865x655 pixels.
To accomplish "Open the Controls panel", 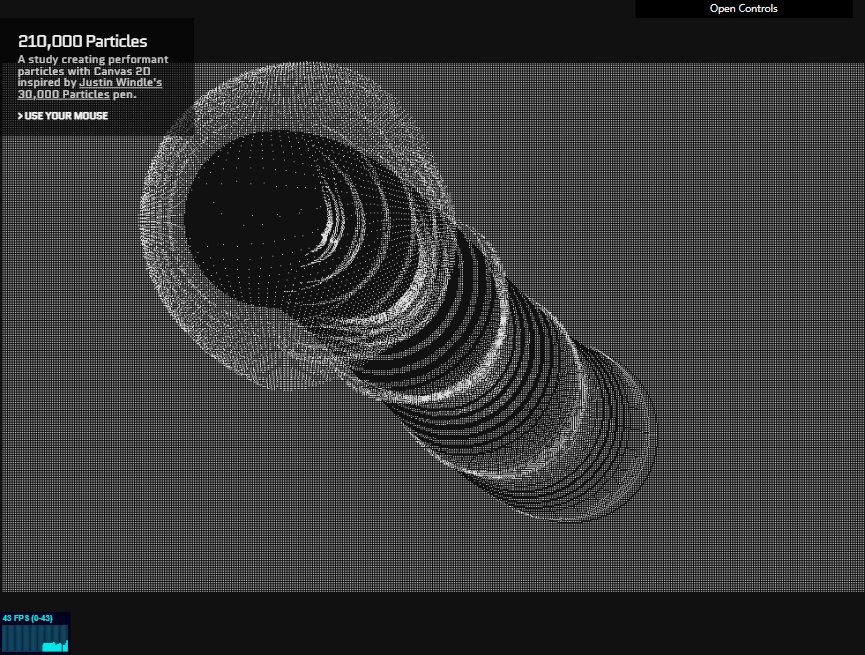I will 744,8.
